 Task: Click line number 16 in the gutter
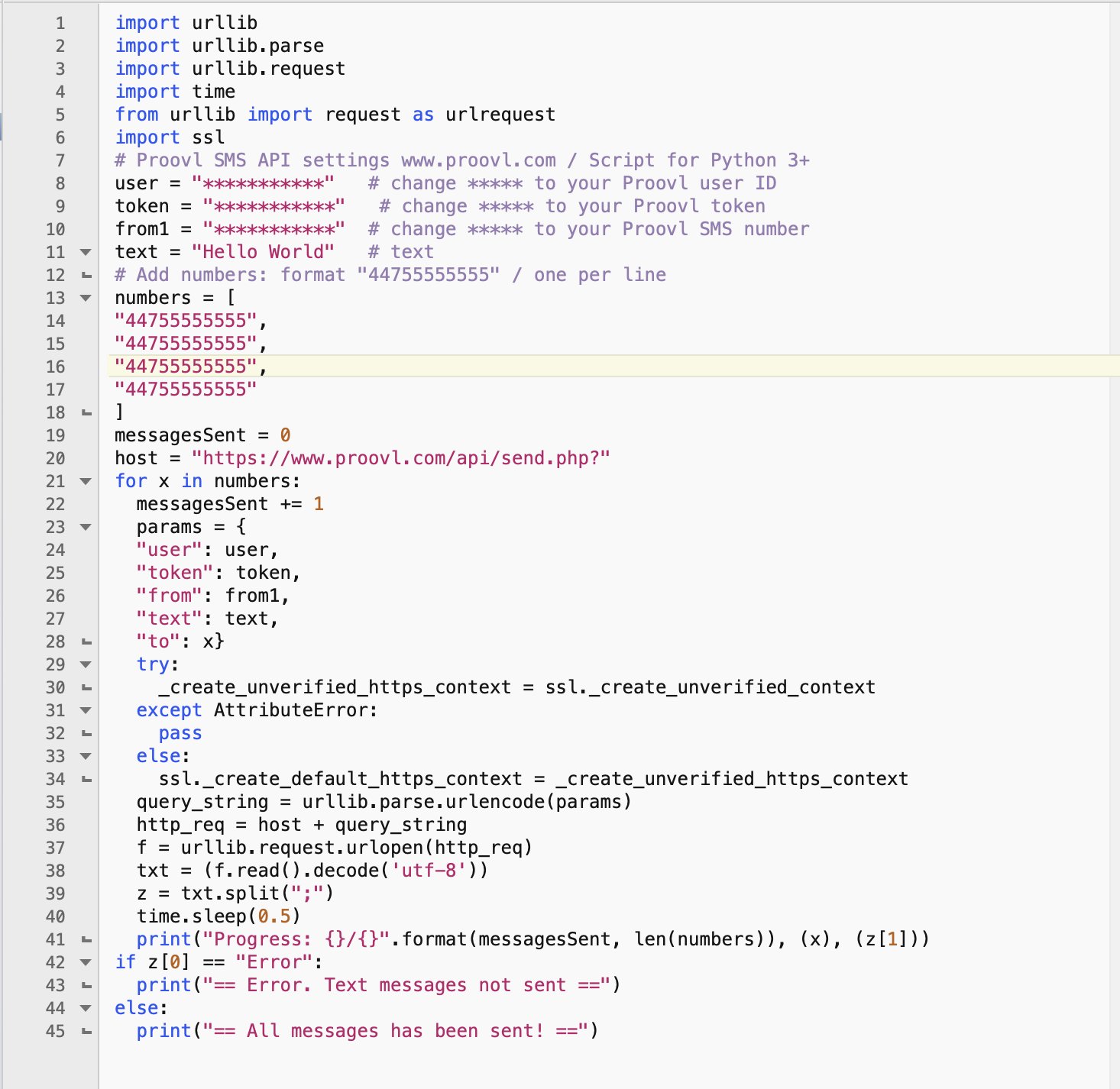pos(56,367)
